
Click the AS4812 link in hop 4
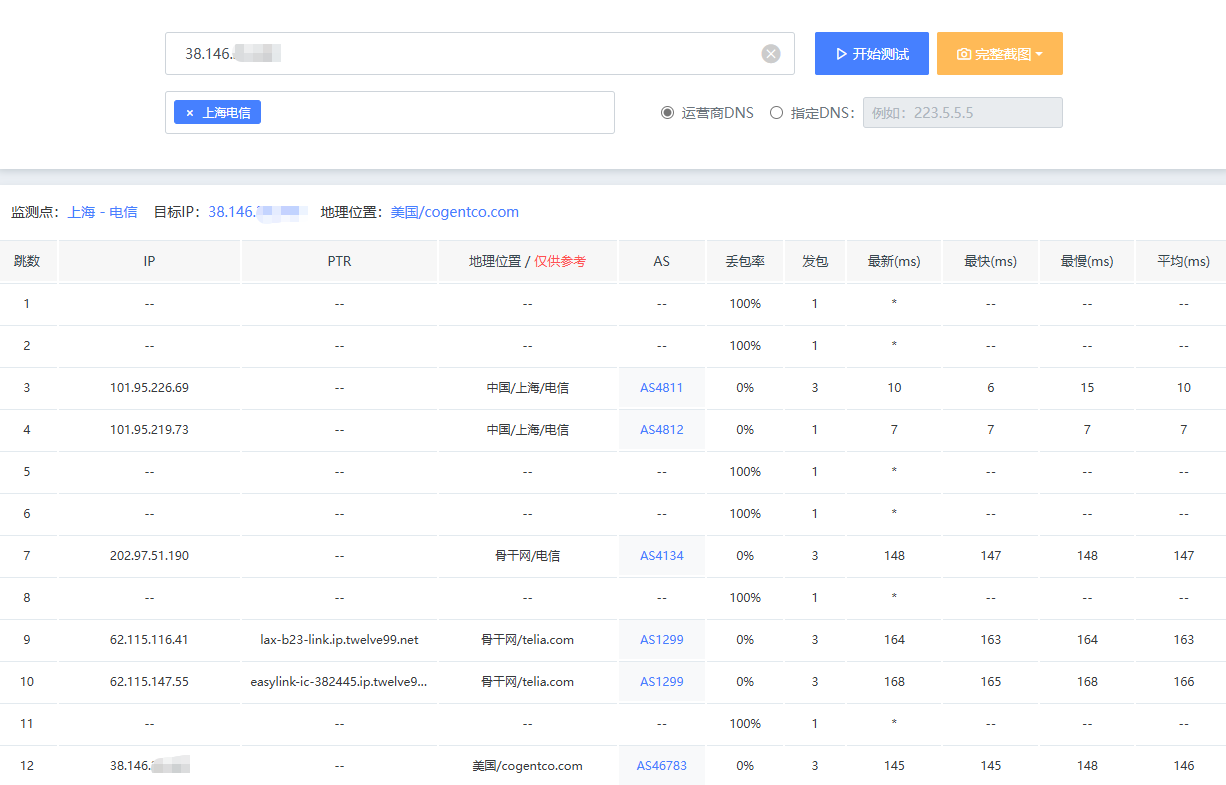pyautogui.click(x=661, y=430)
